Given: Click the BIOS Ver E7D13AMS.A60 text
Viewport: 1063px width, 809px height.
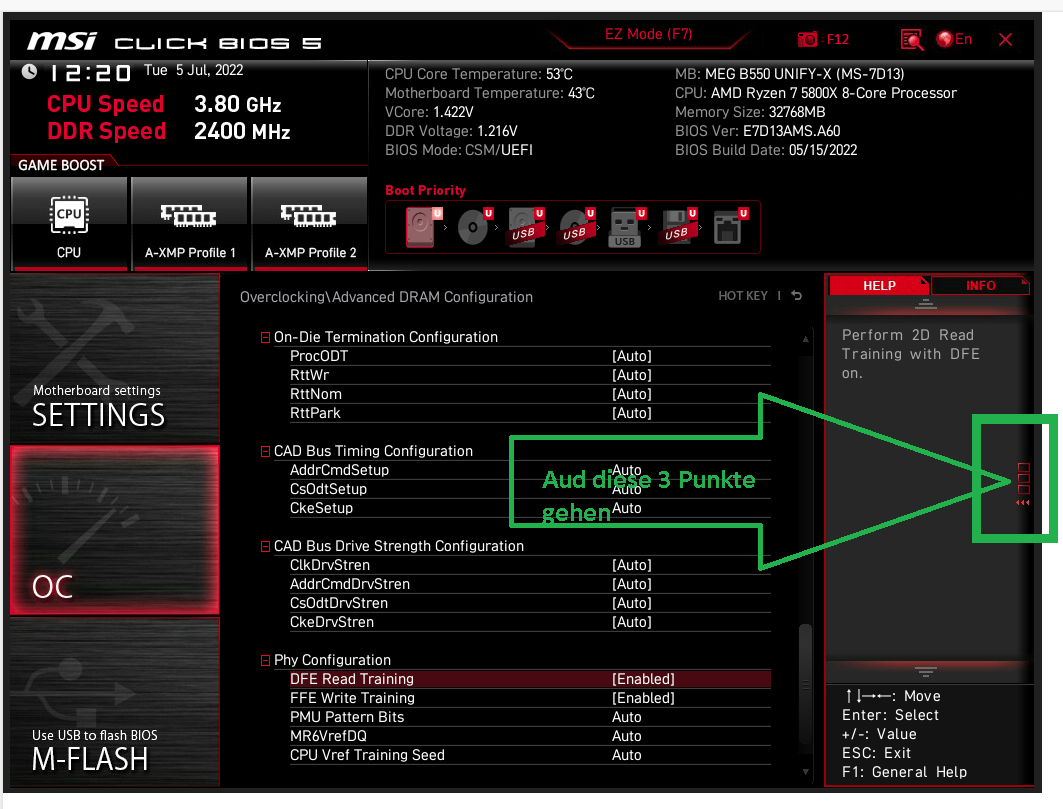Looking at the screenshot, I should click(x=757, y=131).
